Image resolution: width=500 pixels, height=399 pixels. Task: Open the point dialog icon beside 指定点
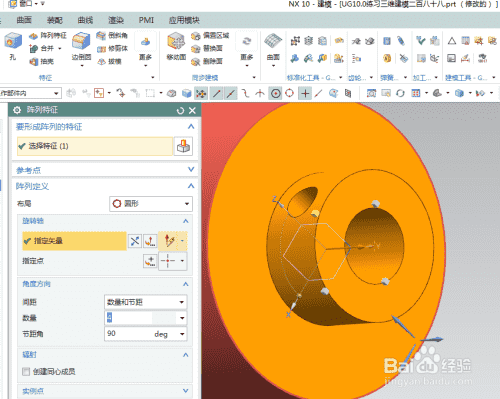(150, 261)
